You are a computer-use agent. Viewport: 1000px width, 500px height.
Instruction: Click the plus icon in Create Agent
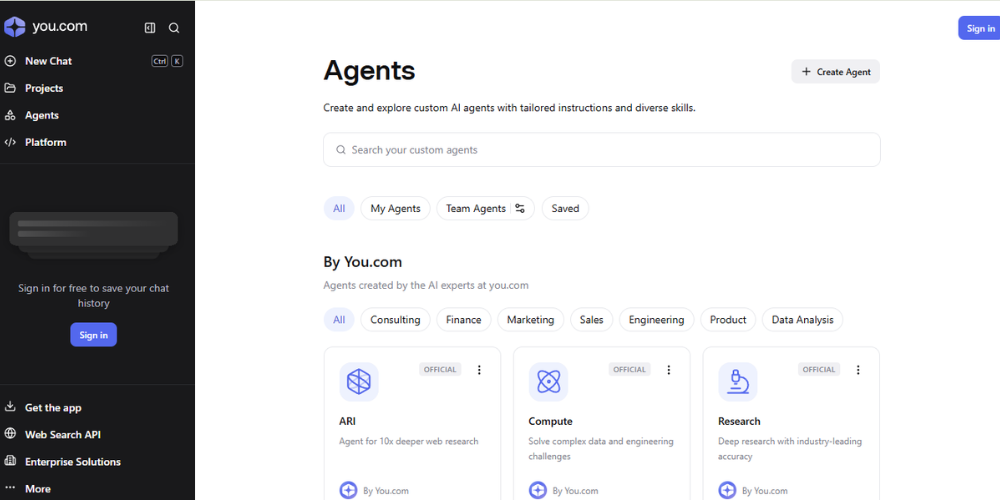point(806,72)
